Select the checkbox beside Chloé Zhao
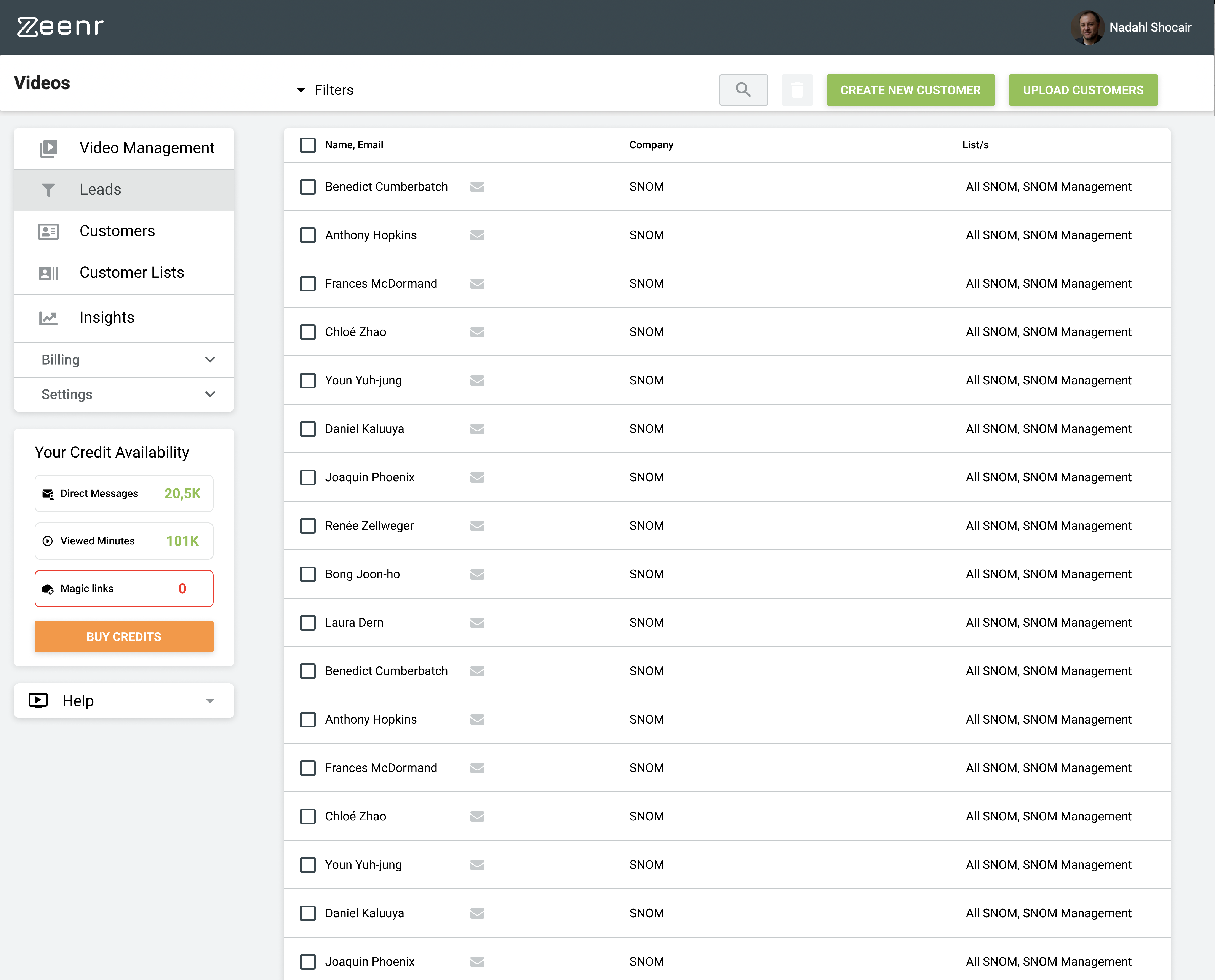Image resolution: width=1215 pixels, height=980 pixels. point(308,332)
